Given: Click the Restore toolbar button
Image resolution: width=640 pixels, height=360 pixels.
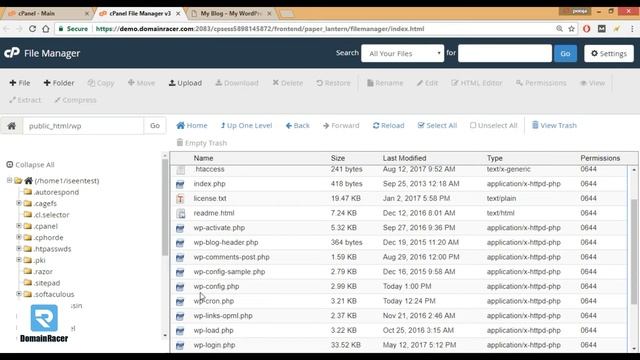Looking at the screenshot, I should (x=333, y=83).
